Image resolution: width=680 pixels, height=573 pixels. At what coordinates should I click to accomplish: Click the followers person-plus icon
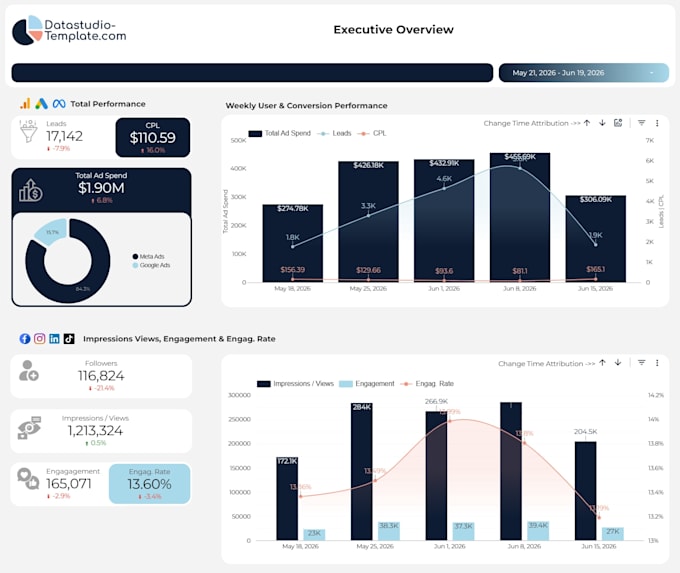[29, 371]
